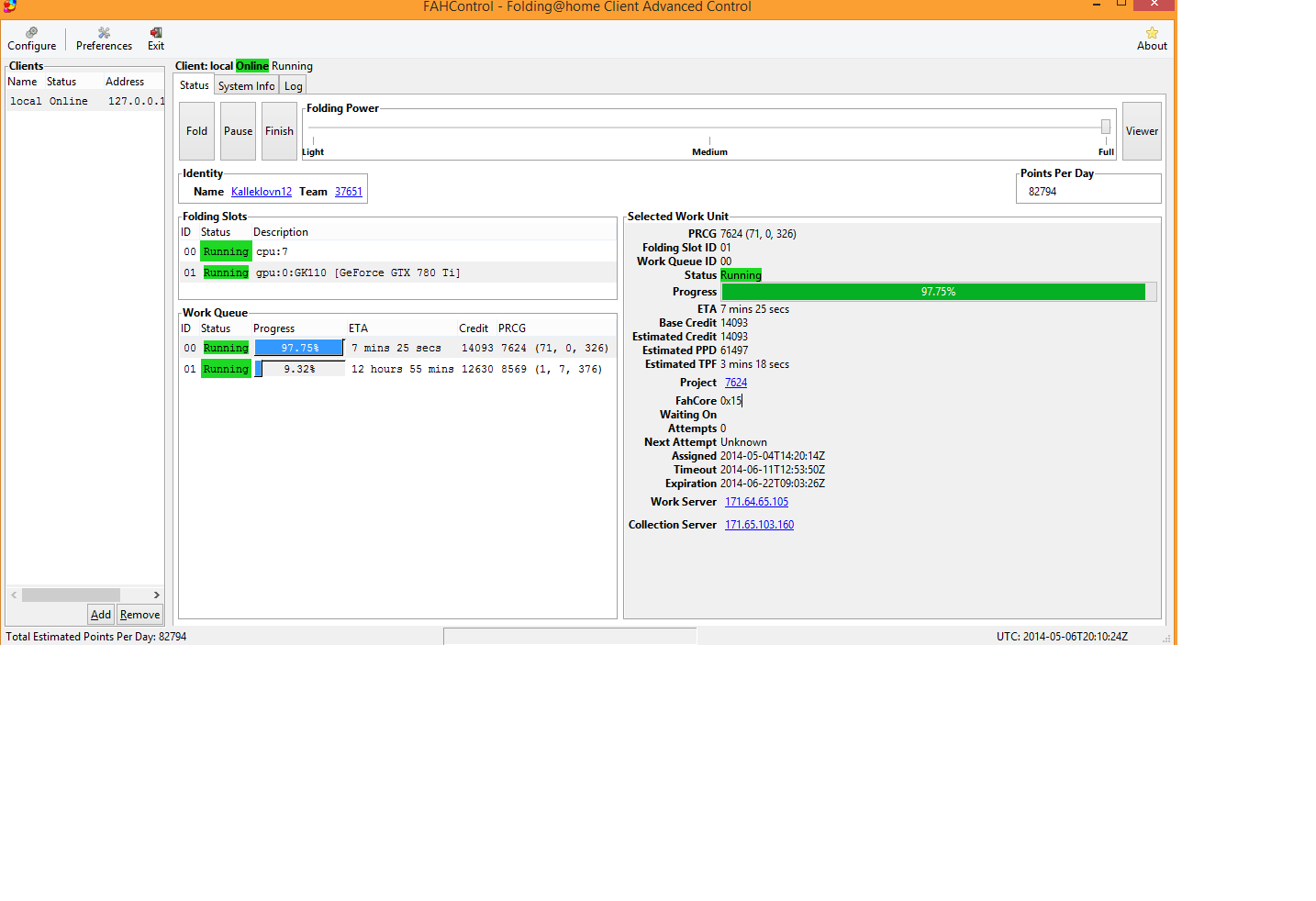Close the FAHControl window
This screenshot has width=1316, height=901.
point(1154,5)
